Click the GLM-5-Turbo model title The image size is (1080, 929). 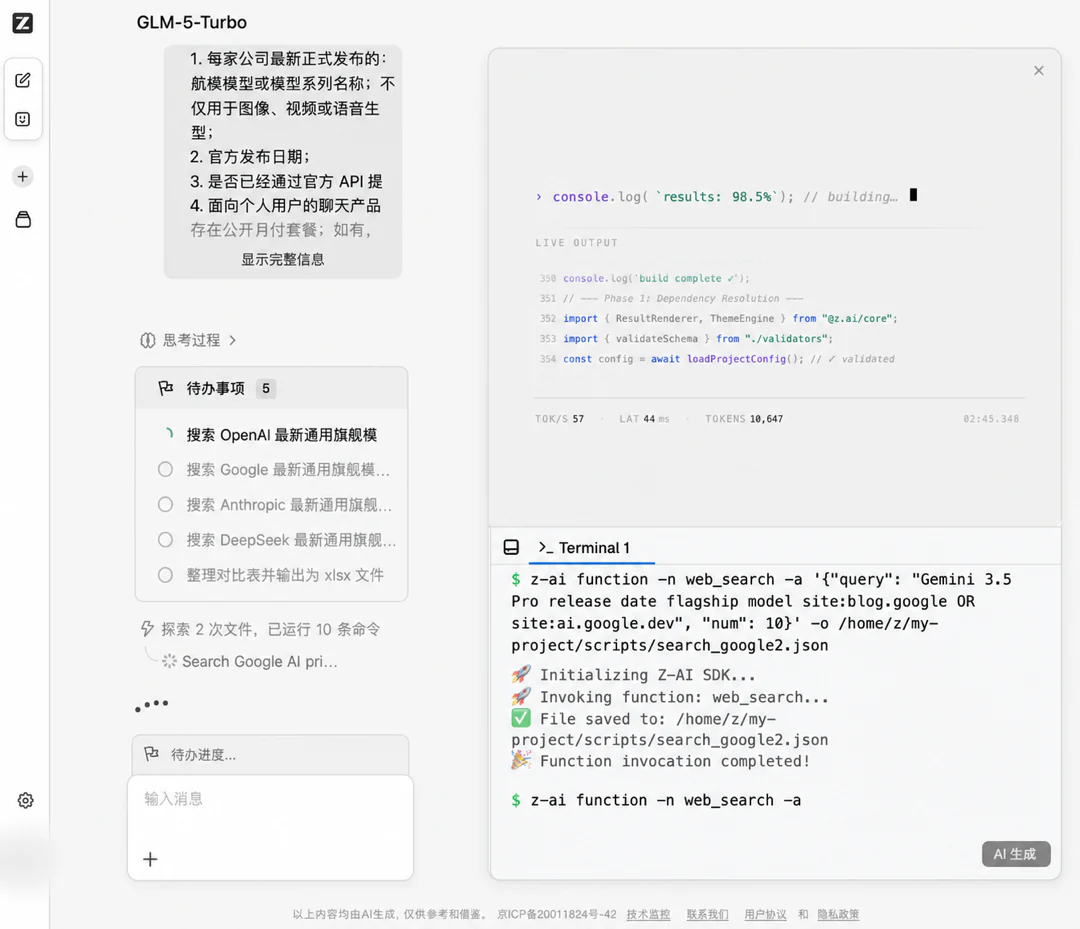pyautogui.click(x=191, y=22)
